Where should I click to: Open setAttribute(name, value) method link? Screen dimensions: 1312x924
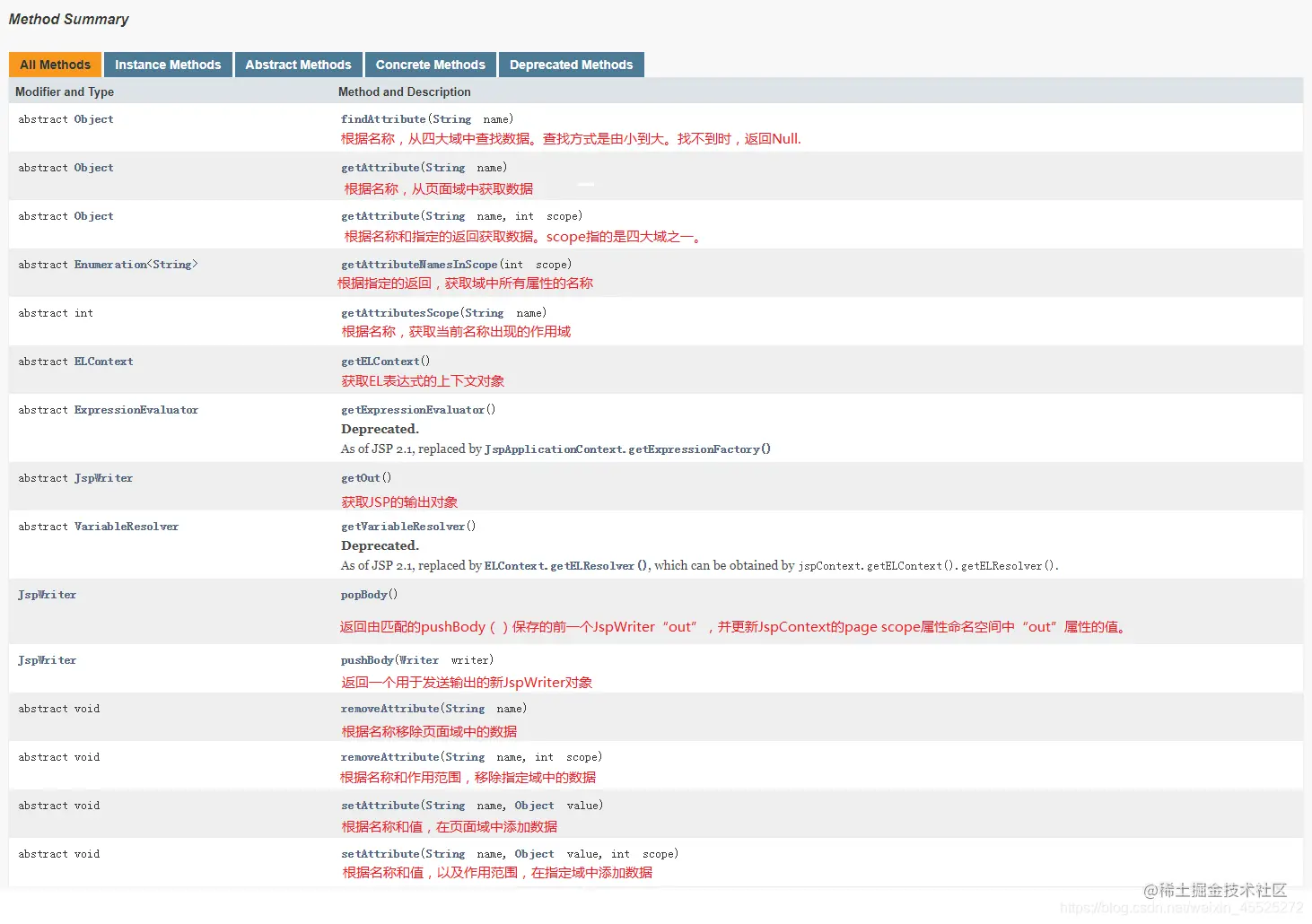(380, 806)
